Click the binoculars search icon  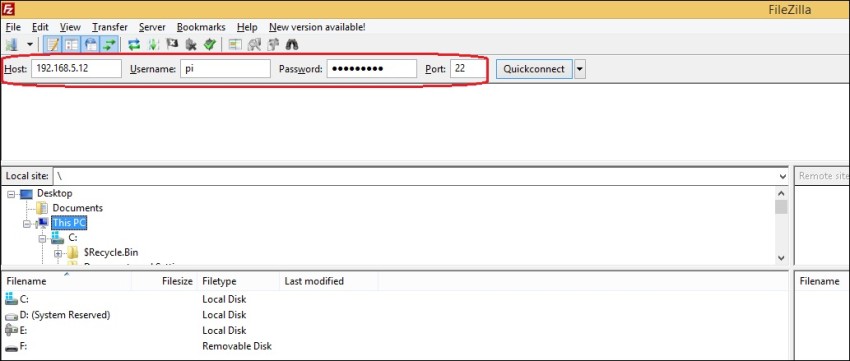click(x=292, y=44)
